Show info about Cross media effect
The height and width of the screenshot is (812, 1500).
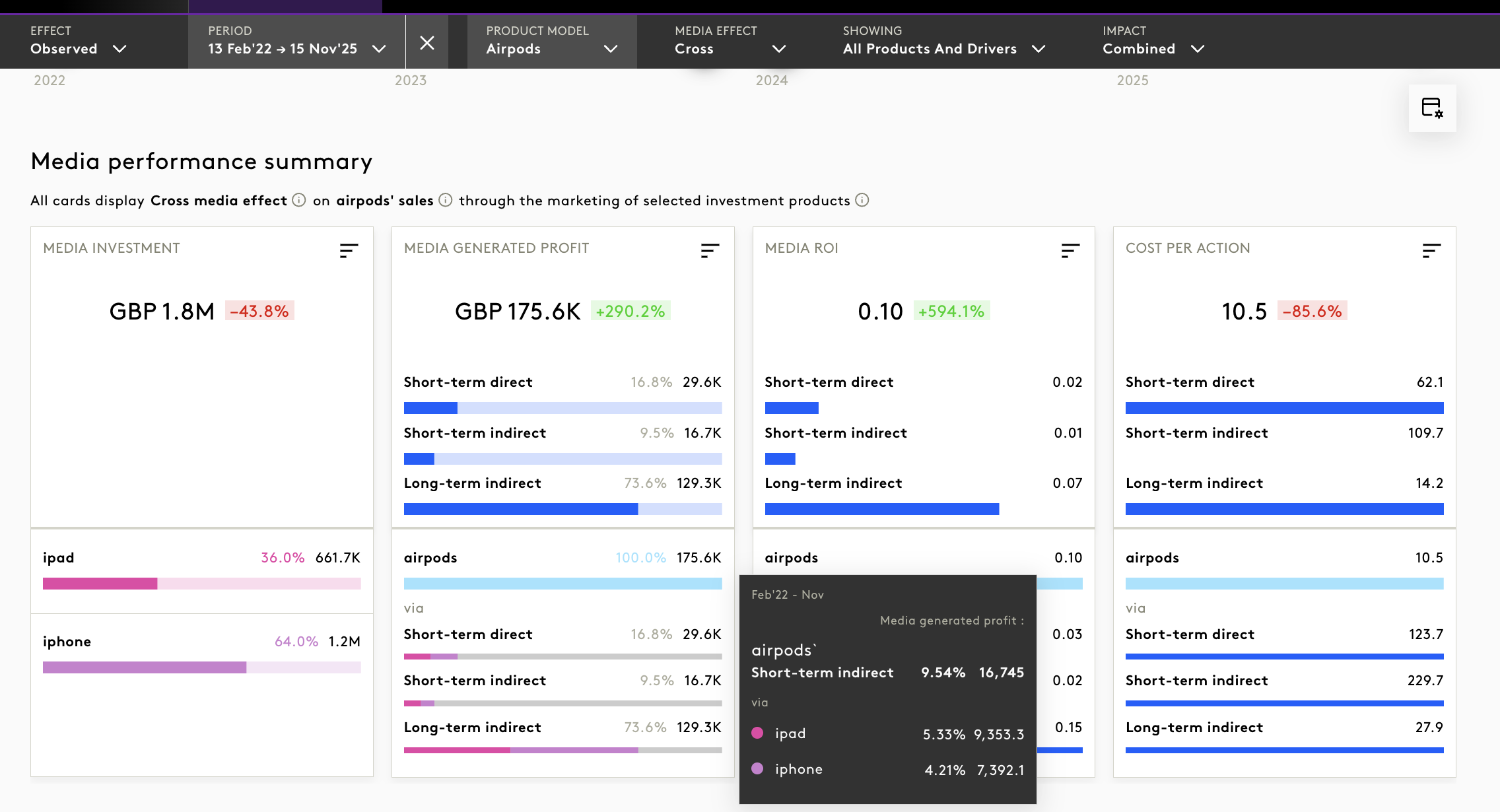point(299,200)
